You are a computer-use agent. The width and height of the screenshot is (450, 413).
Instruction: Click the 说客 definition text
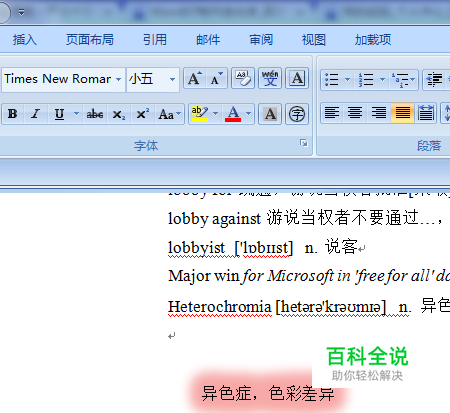point(341,247)
